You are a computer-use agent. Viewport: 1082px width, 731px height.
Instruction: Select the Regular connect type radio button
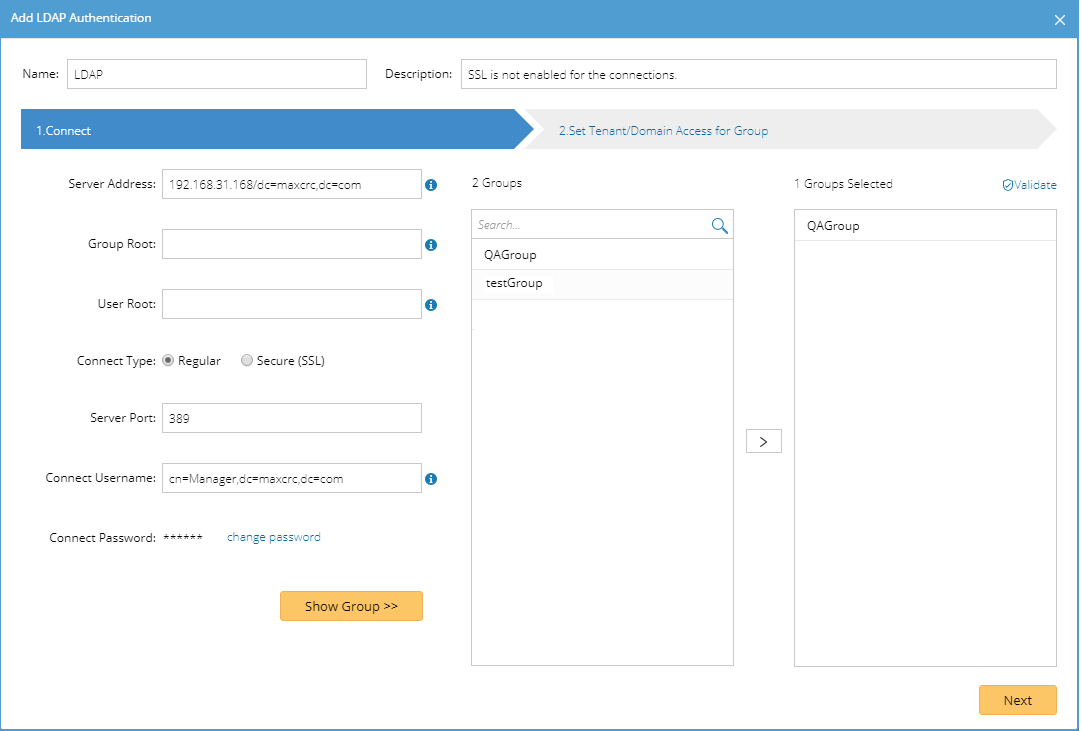point(168,361)
